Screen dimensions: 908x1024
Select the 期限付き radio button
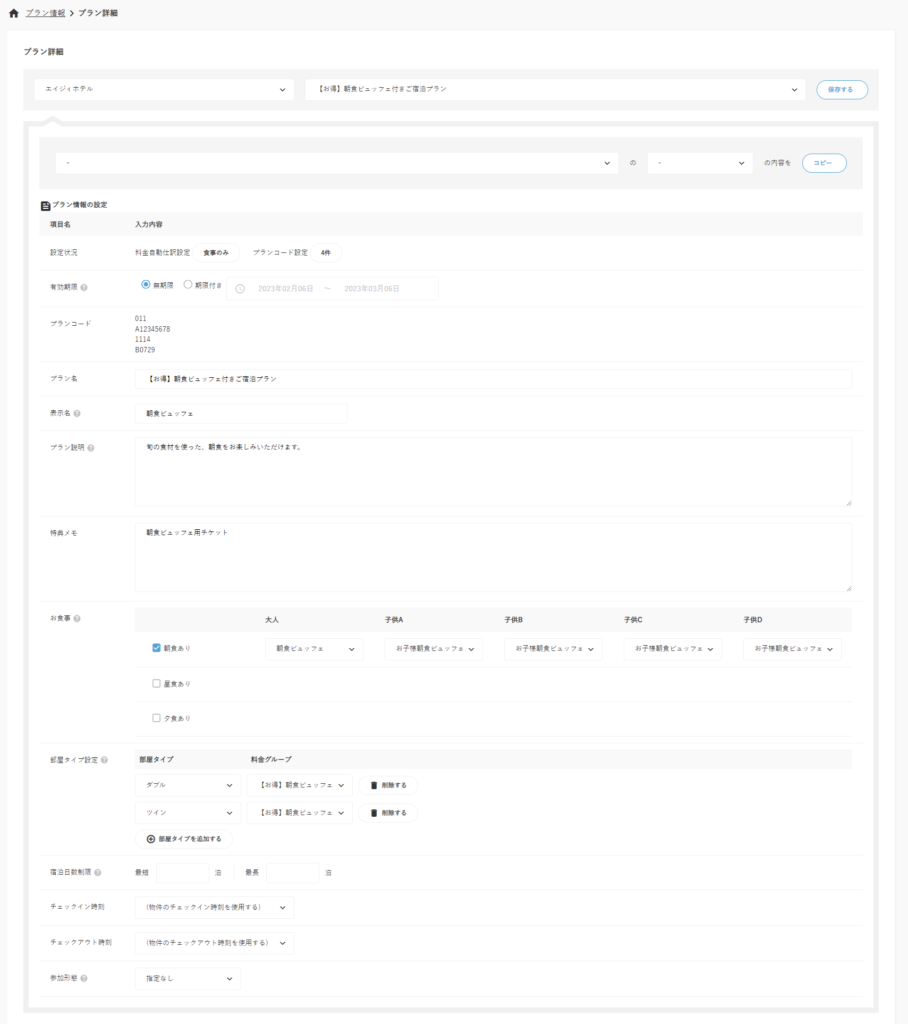(188, 284)
